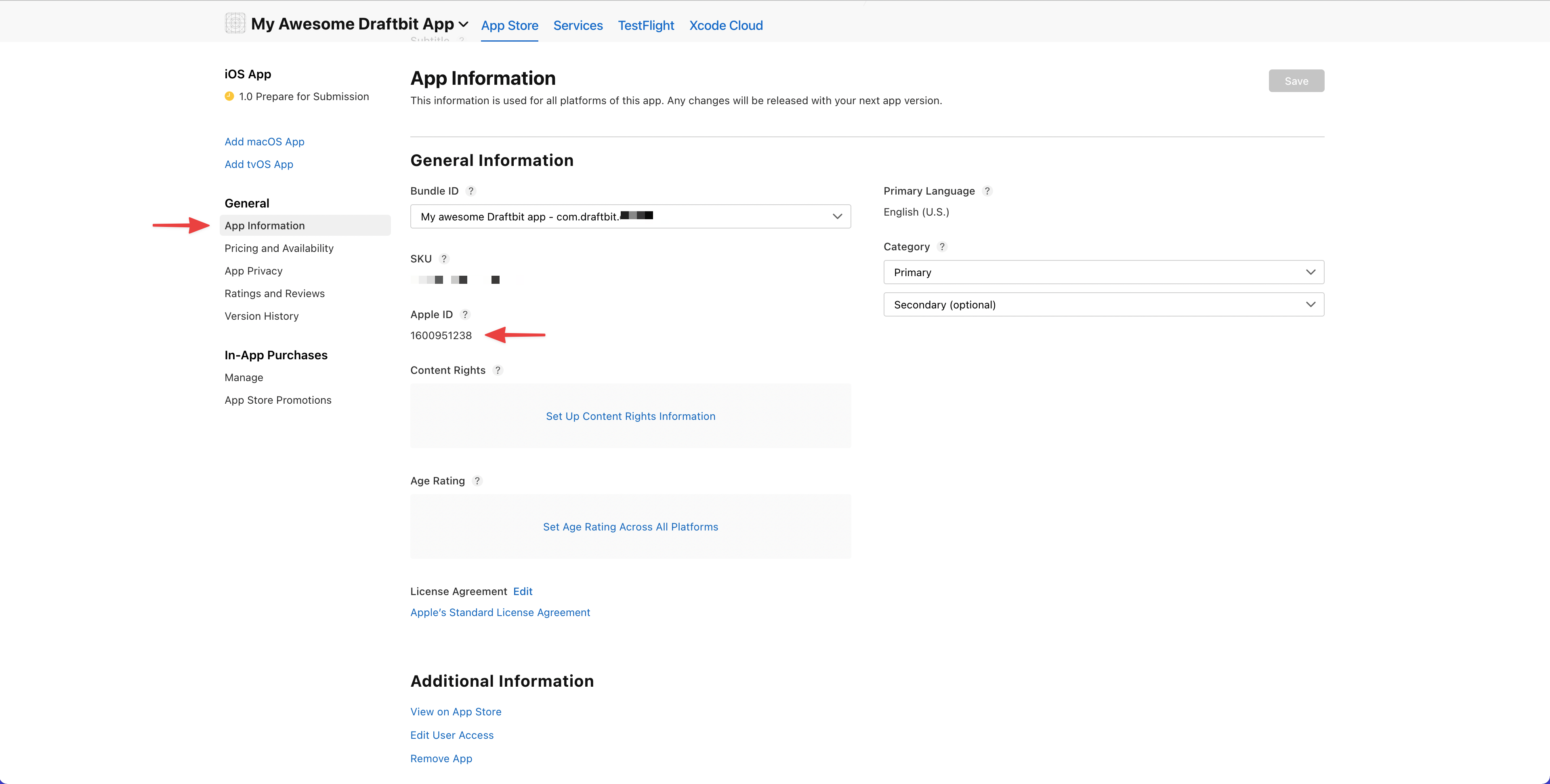
Task: Click the Content Rights help icon
Action: click(498, 370)
